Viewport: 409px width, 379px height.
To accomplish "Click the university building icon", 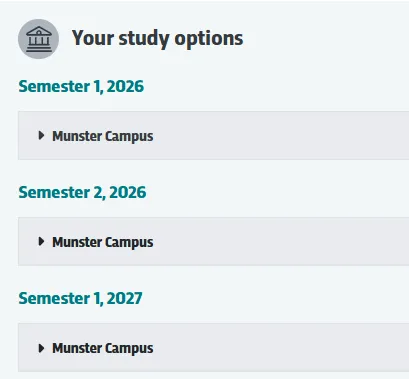I will pyautogui.click(x=38, y=39).
